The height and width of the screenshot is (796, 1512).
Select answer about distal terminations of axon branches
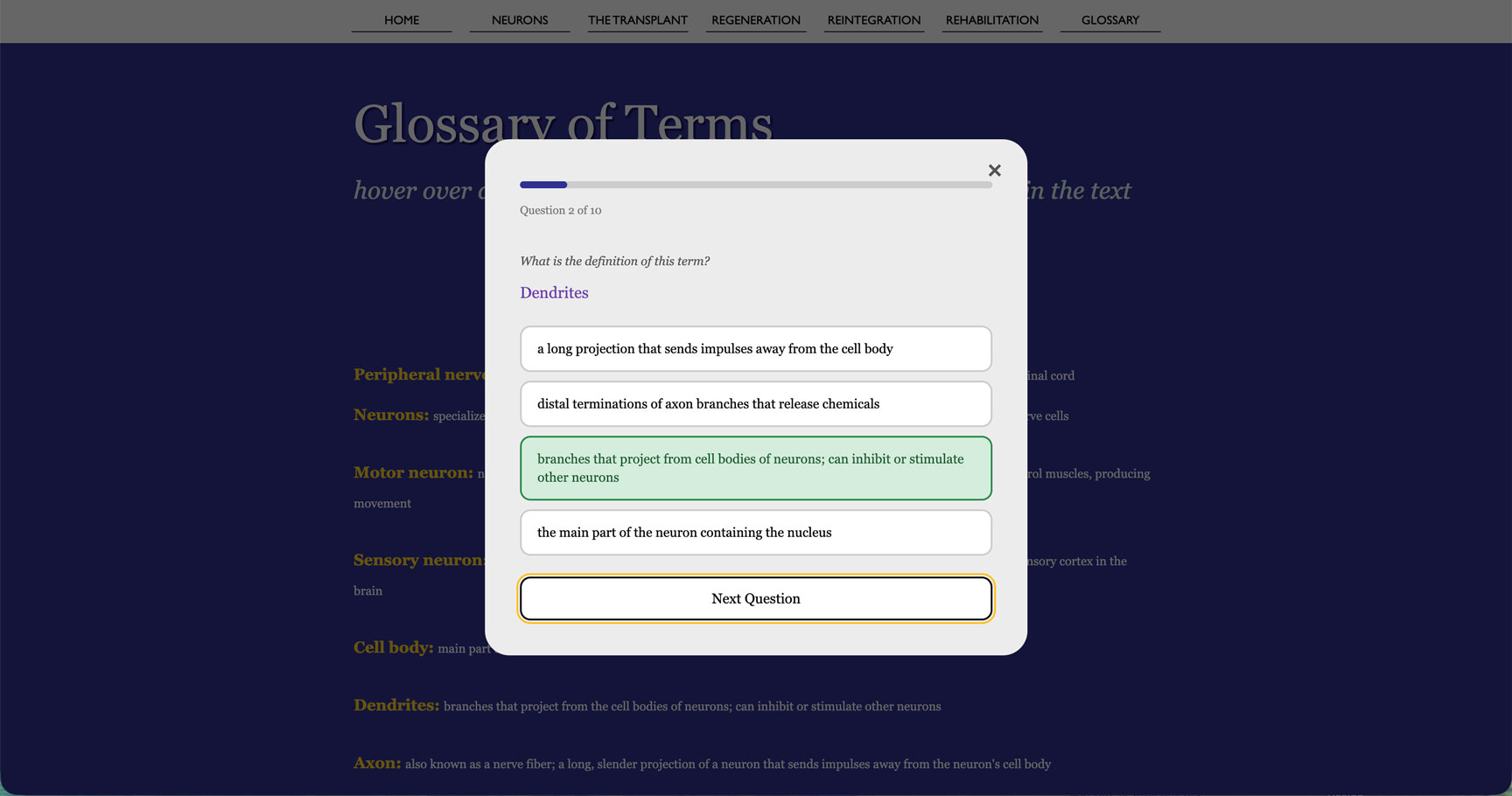click(755, 403)
